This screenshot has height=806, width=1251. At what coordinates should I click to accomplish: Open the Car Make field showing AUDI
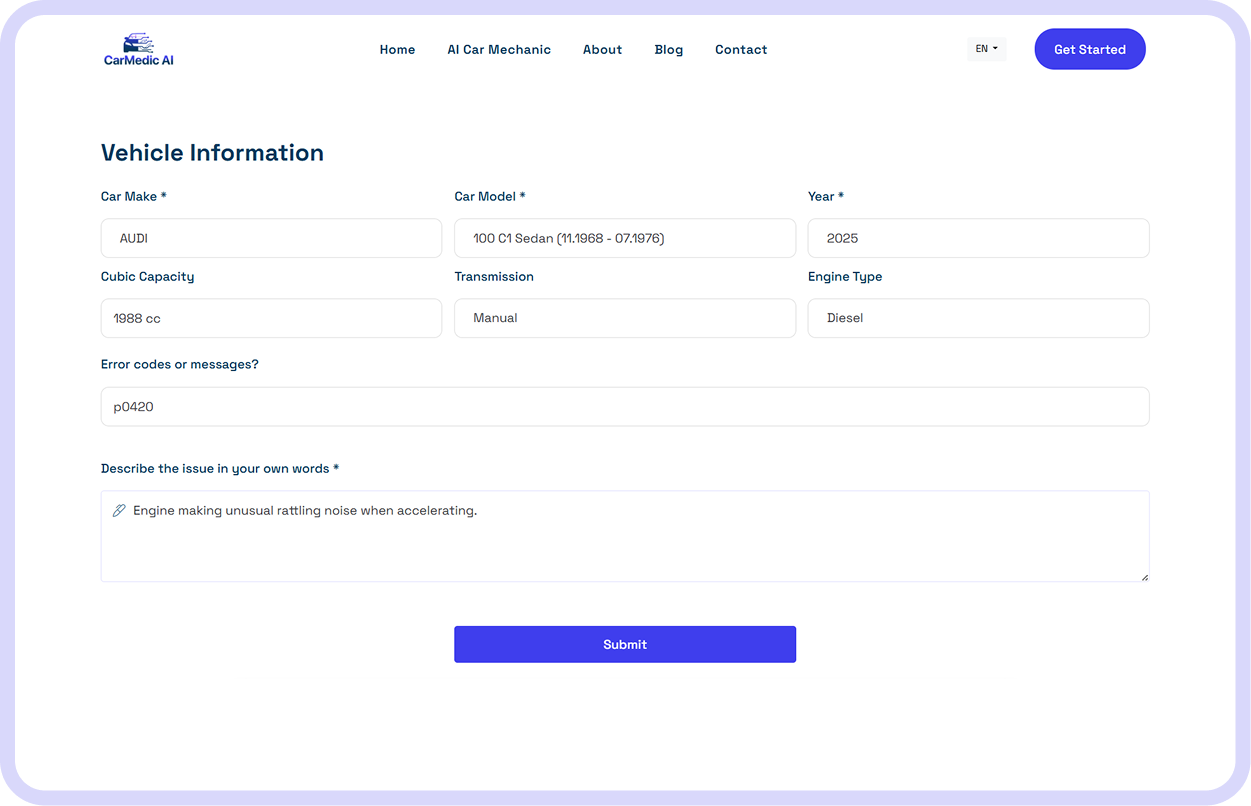(x=271, y=238)
